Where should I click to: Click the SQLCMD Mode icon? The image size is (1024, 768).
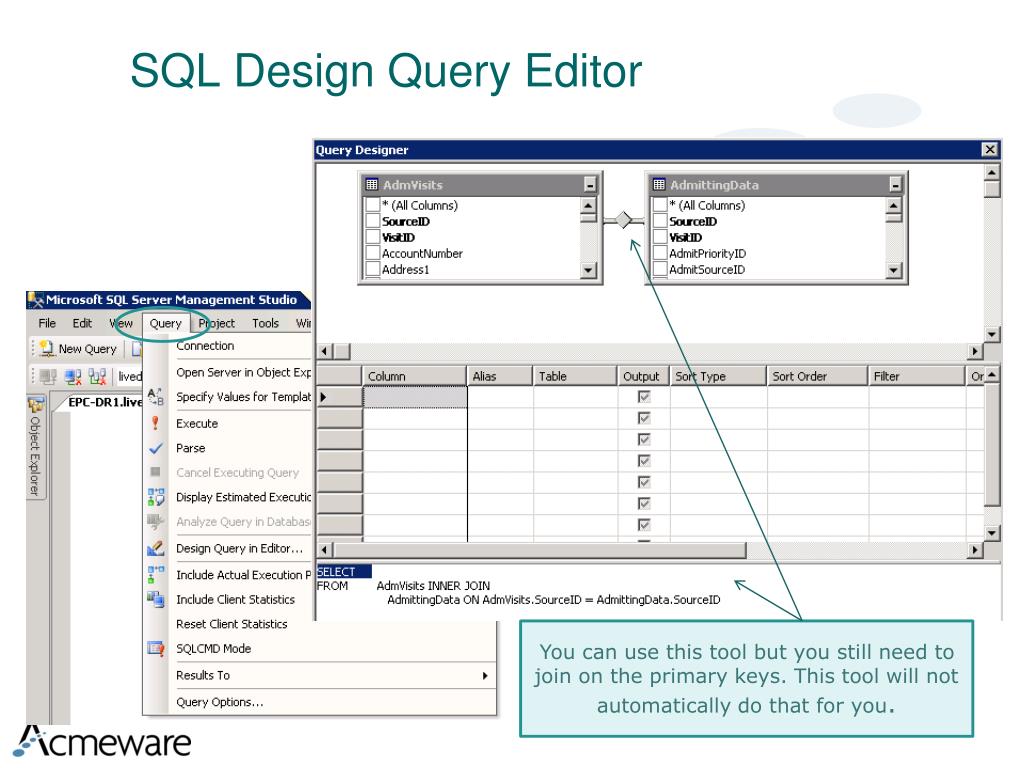pos(156,648)
